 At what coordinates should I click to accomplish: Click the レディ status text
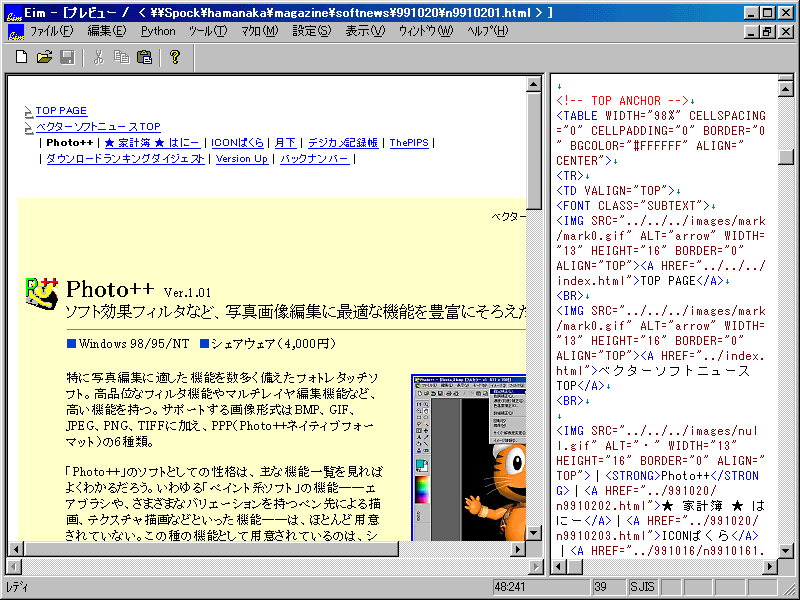point(18,587)
